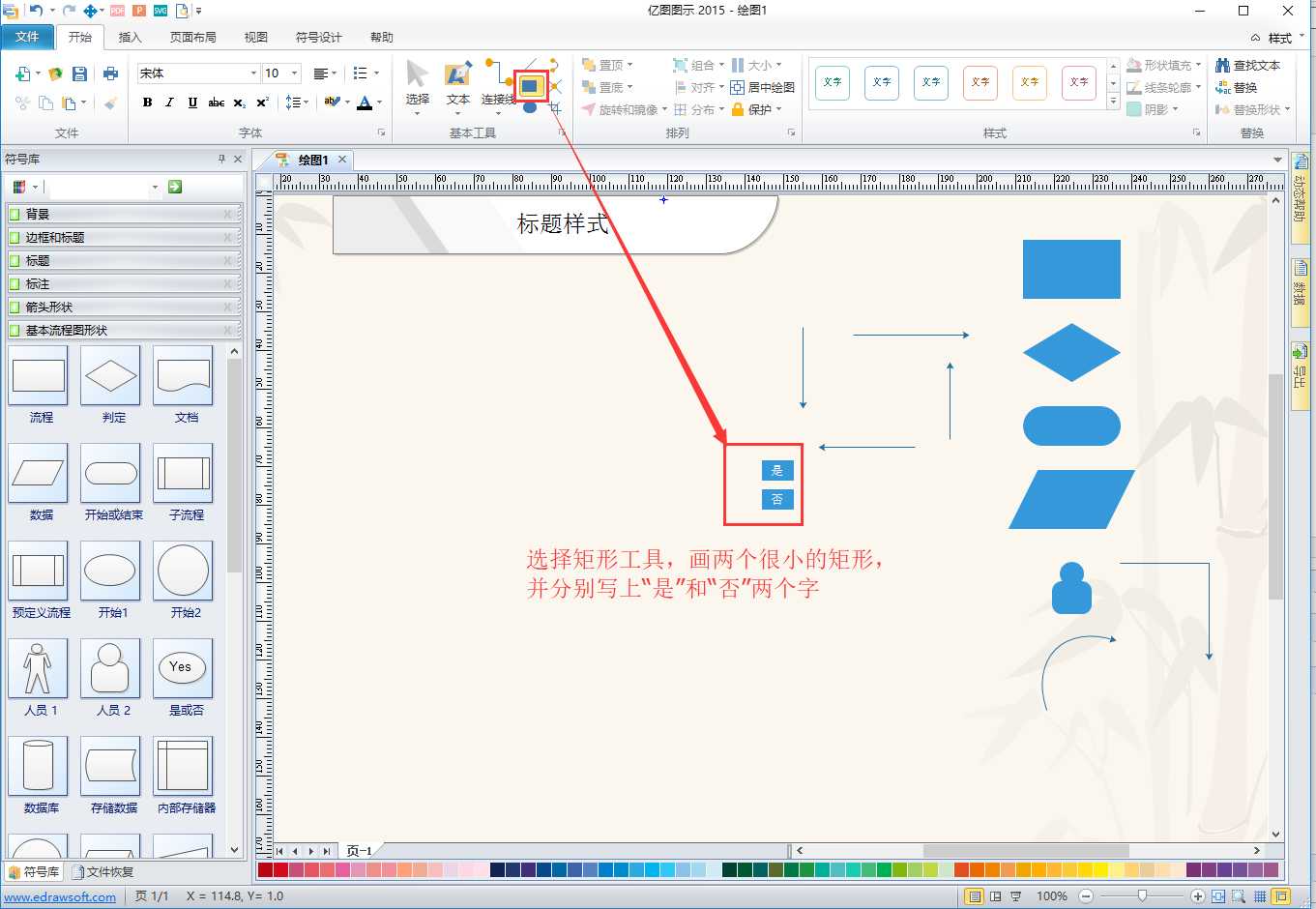This screenshot has height=909, width=1316.
Task: Pick the Decision (判定) diamond shape
Action: point(111,376)
